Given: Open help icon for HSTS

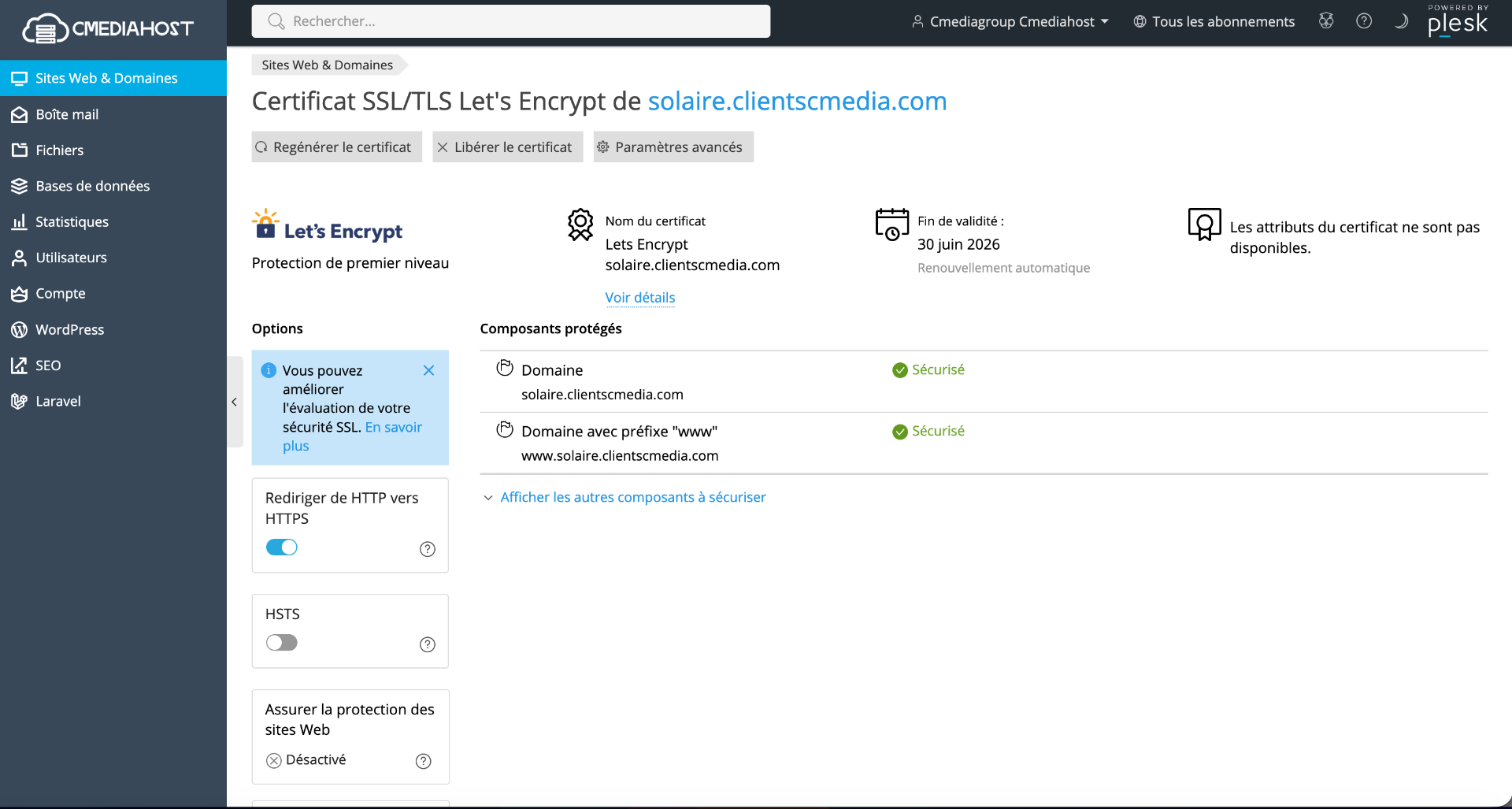Looking at the screenshot, I should tap(428, 644).
